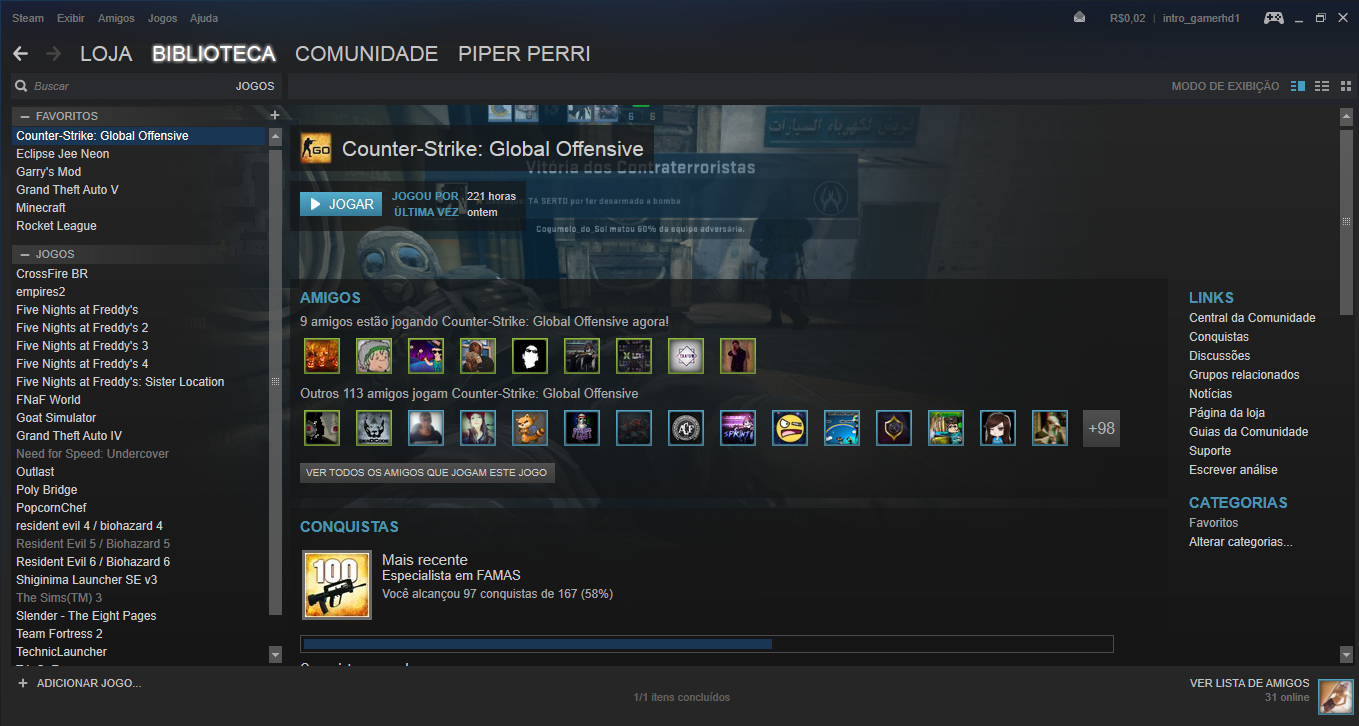This screenshot has height=726, width=1359.
Task: Click the achievements progress bar
Action: point(707,644)
